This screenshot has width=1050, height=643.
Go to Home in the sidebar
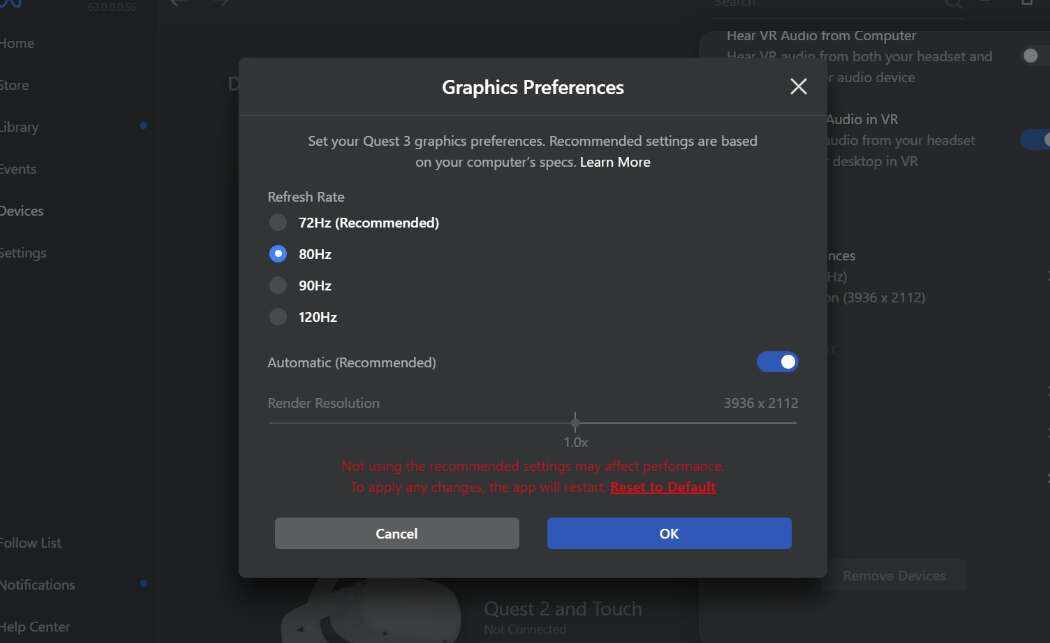click(x=17, y=43)
